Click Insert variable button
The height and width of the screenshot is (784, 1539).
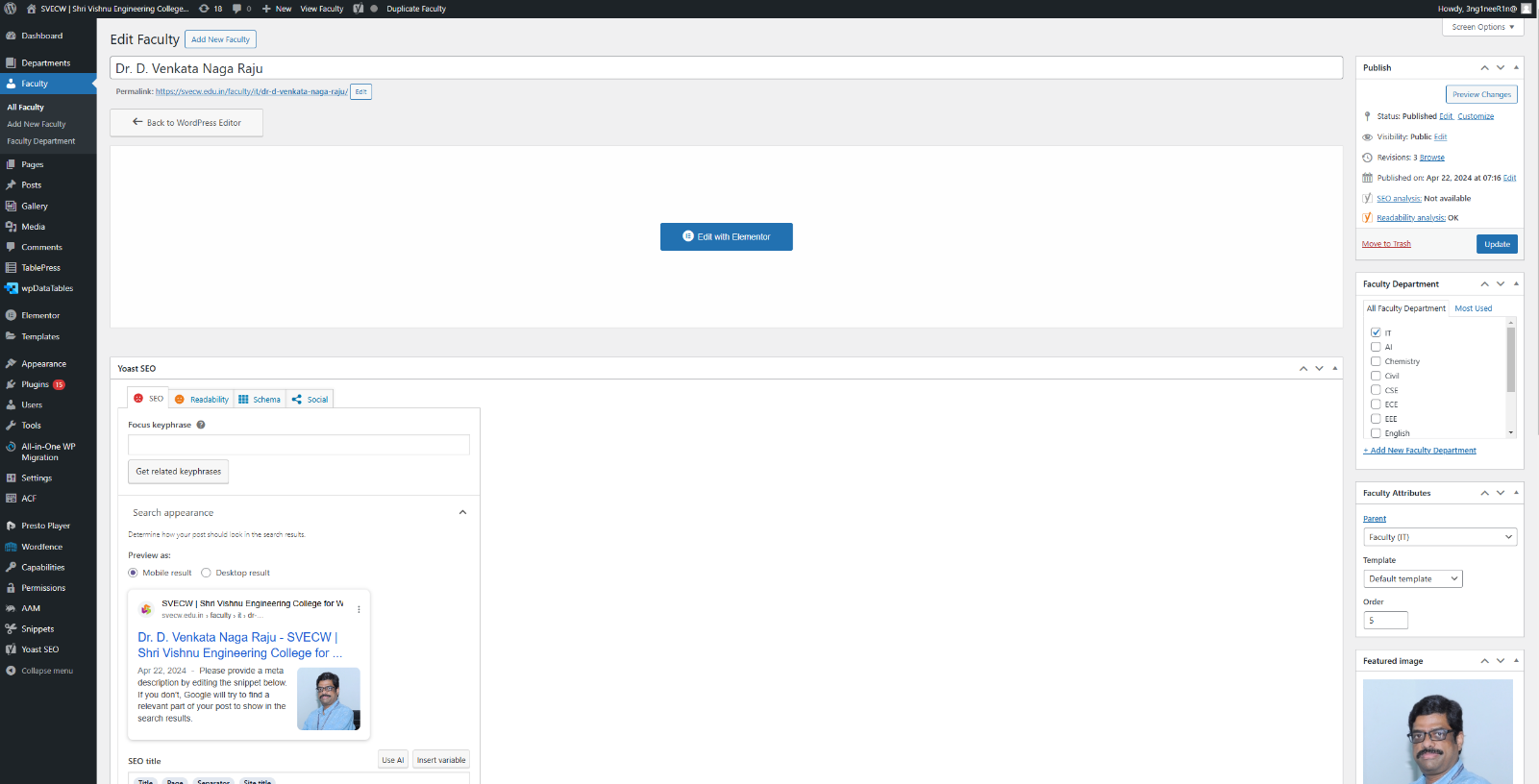point(441,760)
